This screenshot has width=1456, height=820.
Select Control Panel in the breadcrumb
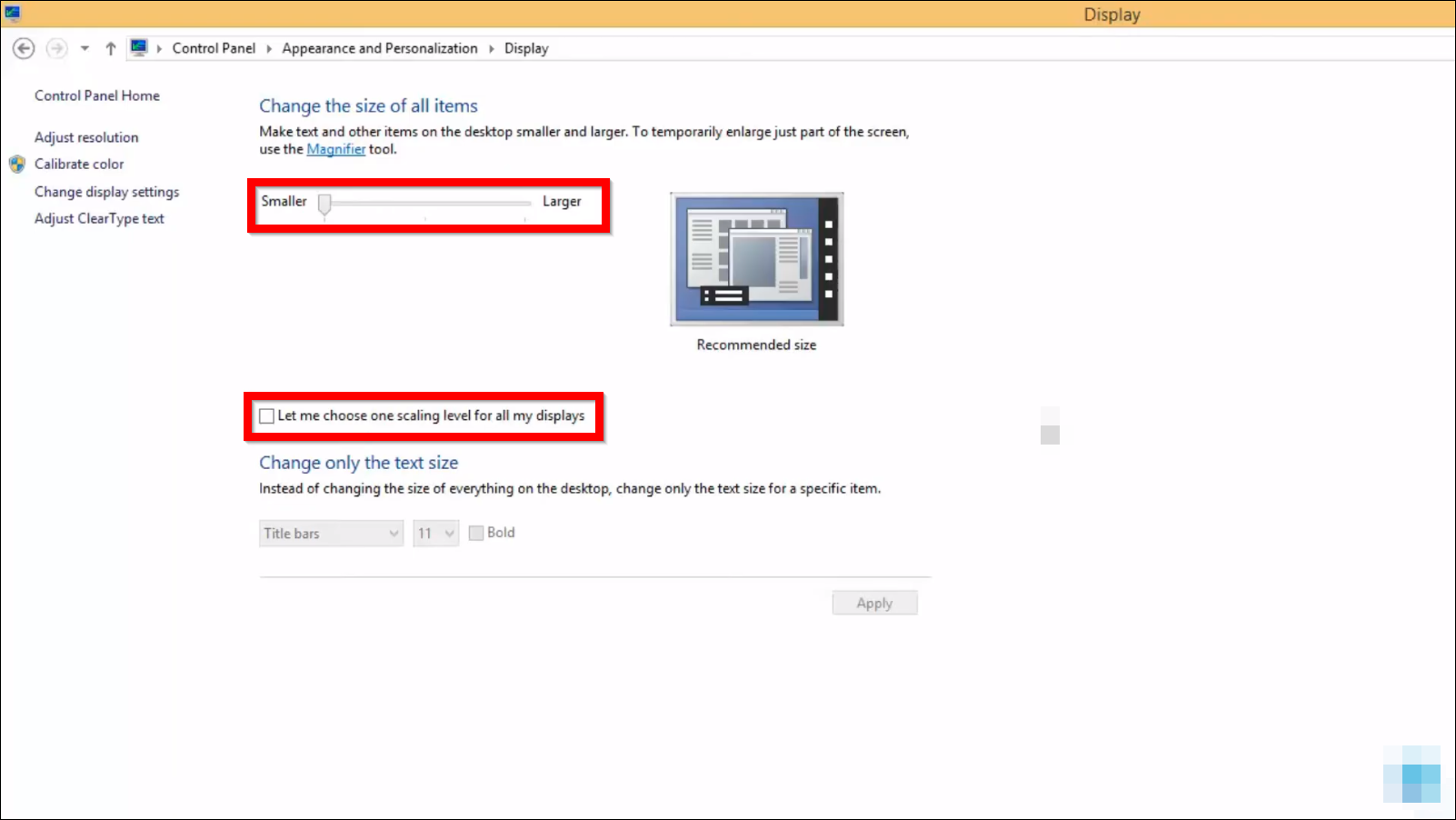click(214, 47)
